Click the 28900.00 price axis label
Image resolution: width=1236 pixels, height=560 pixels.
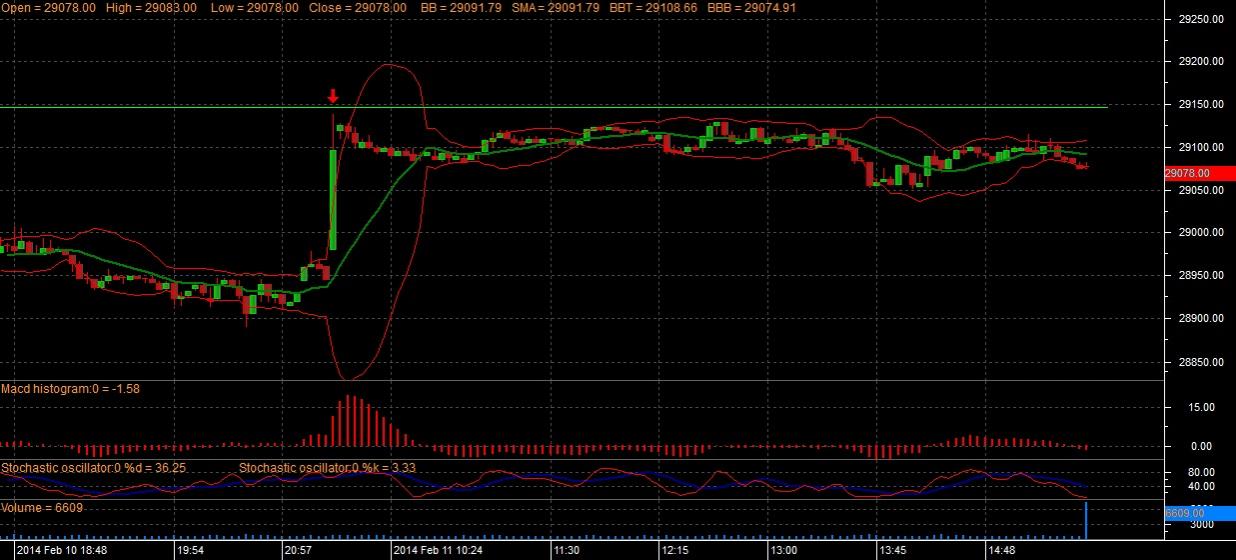[1202, 319]
